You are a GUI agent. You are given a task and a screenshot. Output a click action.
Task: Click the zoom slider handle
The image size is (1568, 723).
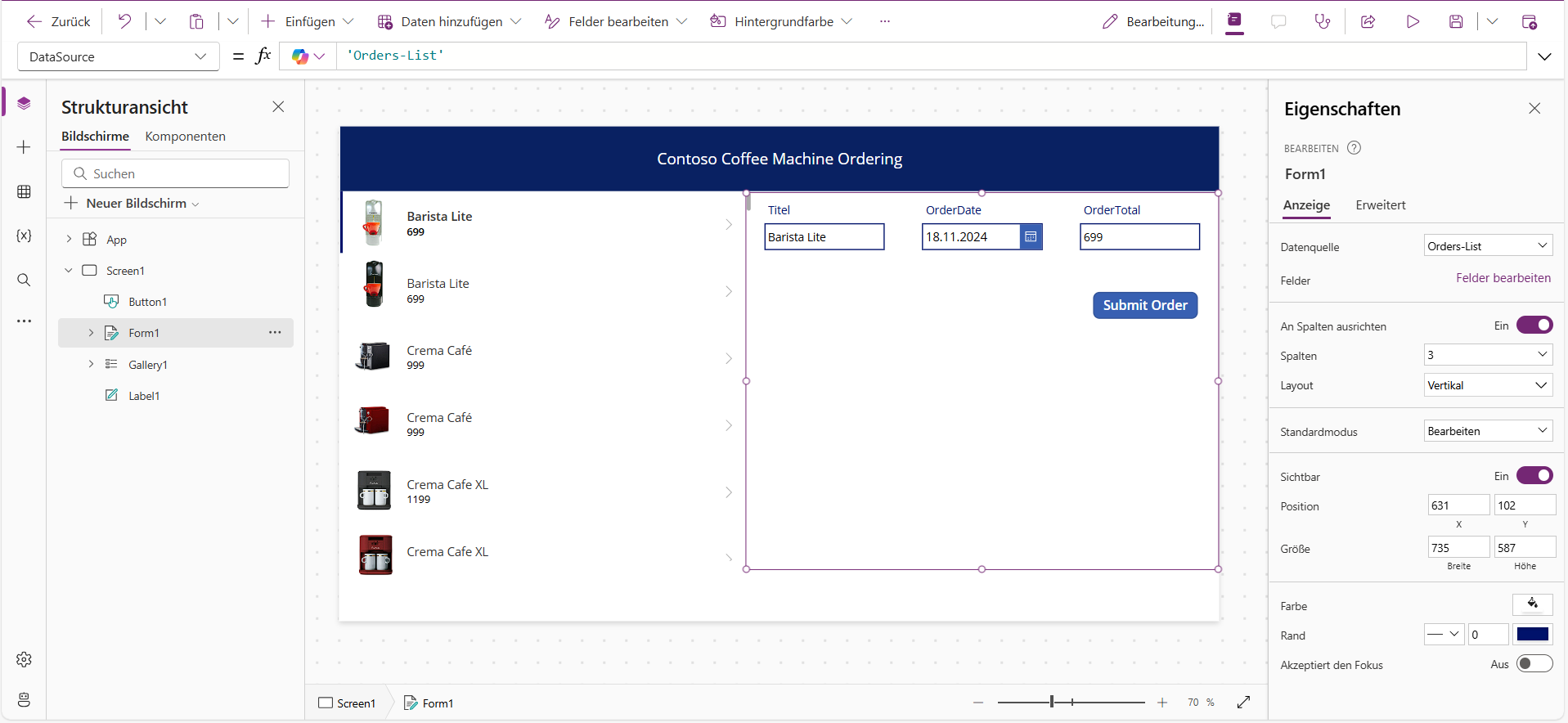coord(1052,702)
